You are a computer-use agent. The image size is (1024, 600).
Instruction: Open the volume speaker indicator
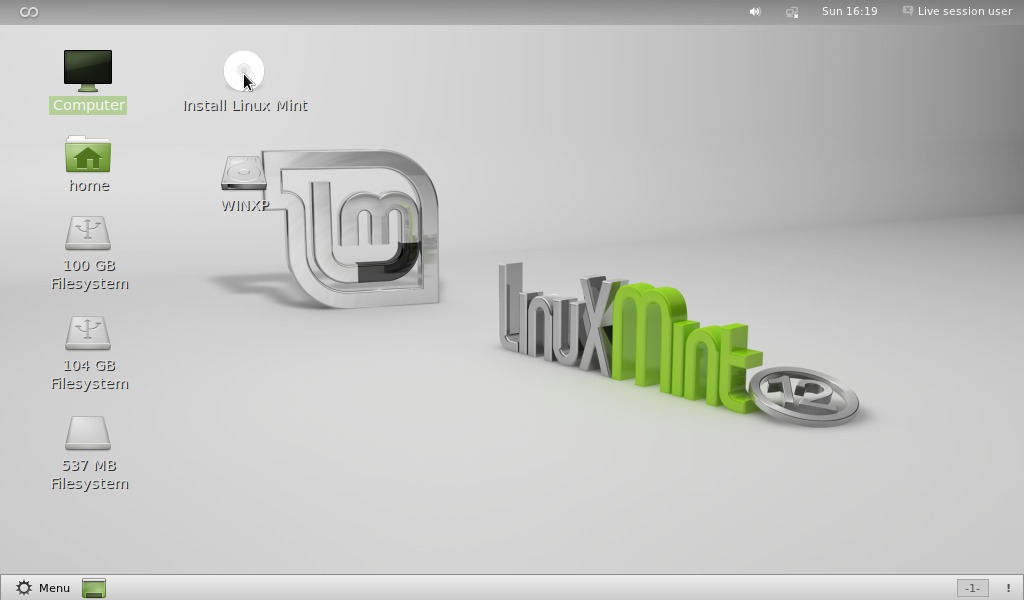coord(755,12)
